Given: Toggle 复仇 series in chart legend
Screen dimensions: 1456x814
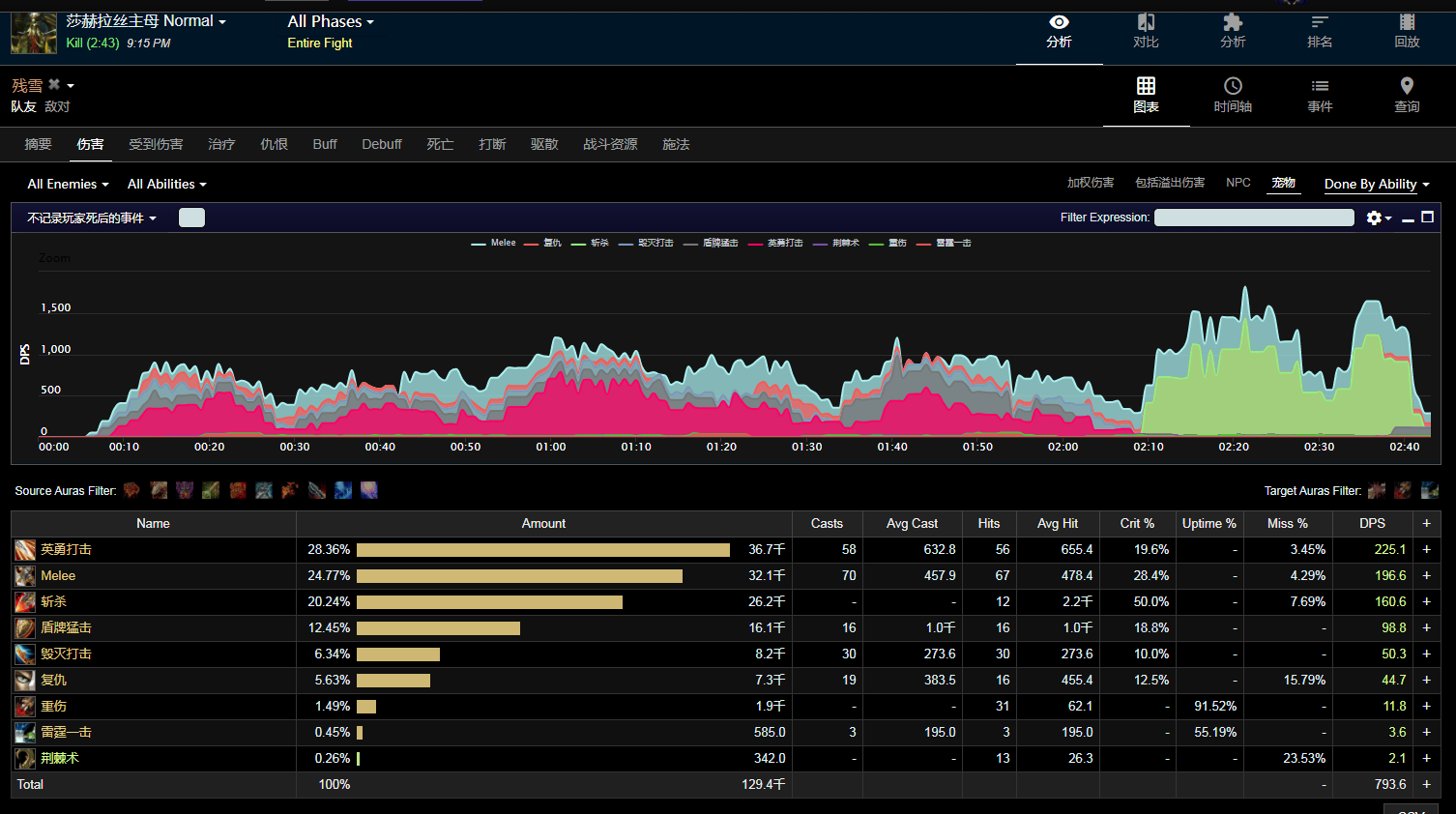Looking at the screenshot, I should 542,244.
